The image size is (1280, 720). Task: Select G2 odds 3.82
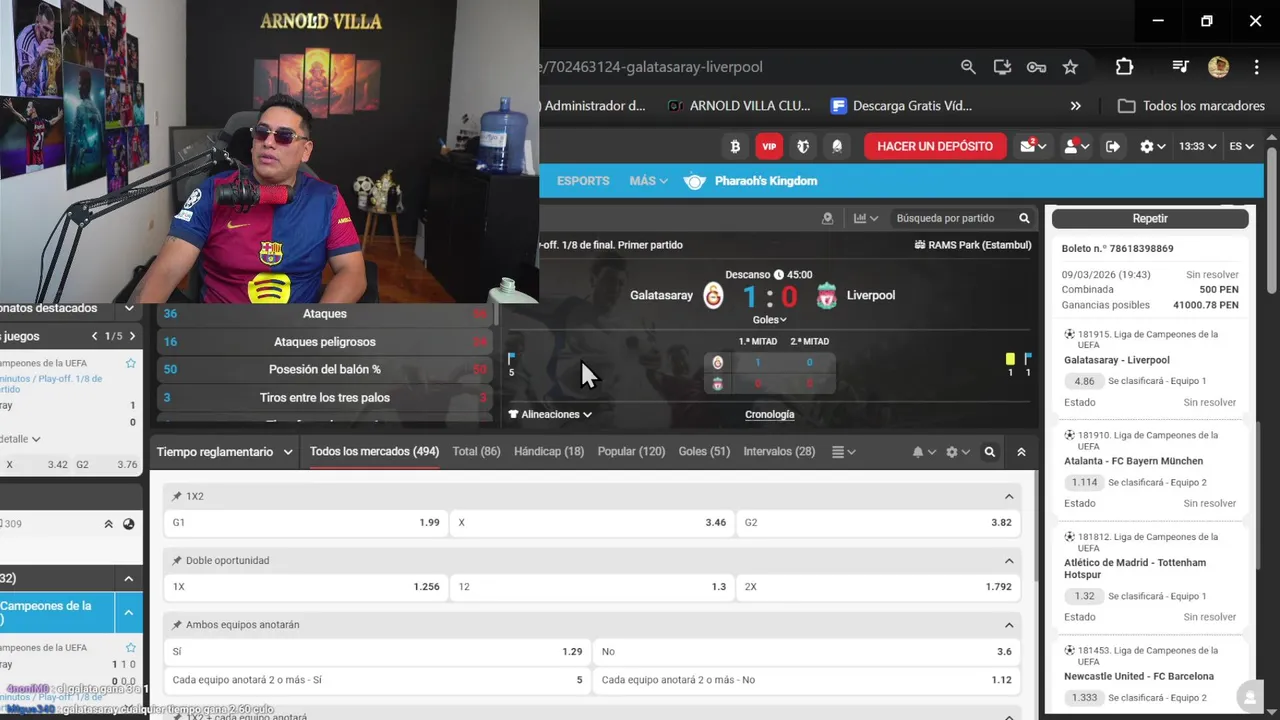tap(878, 522)
